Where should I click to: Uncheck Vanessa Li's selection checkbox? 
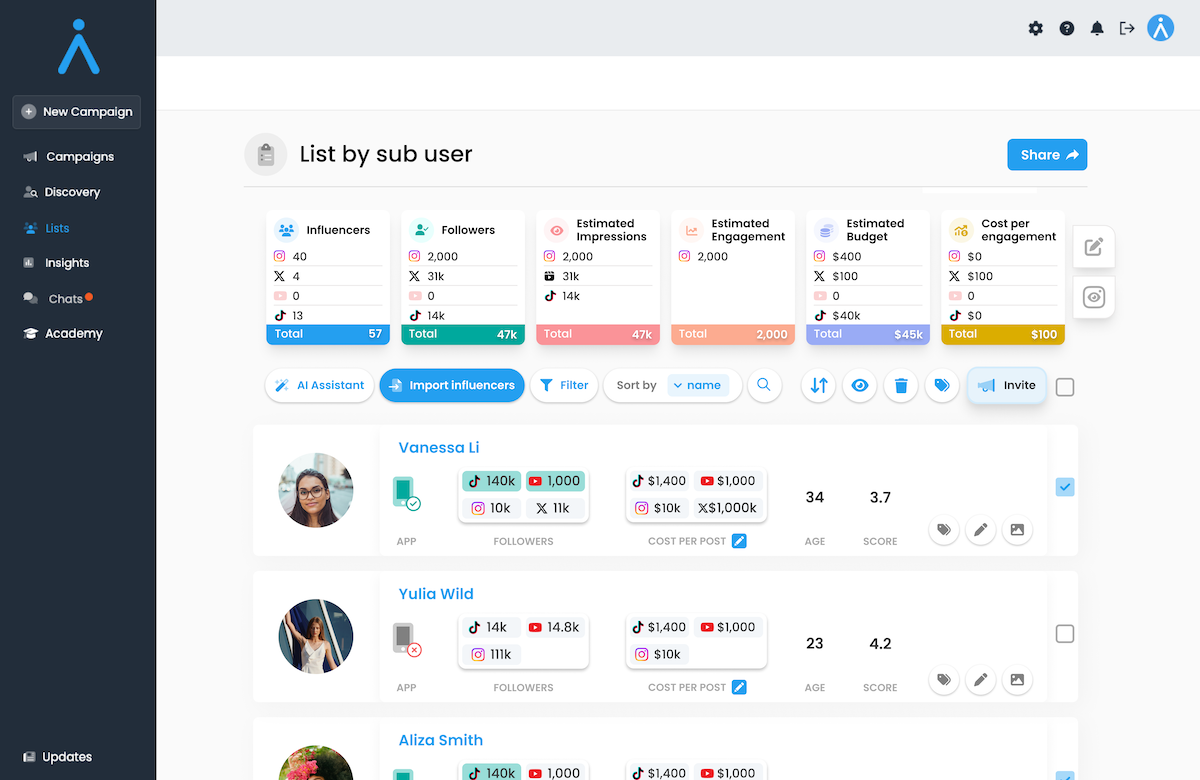1065,487
